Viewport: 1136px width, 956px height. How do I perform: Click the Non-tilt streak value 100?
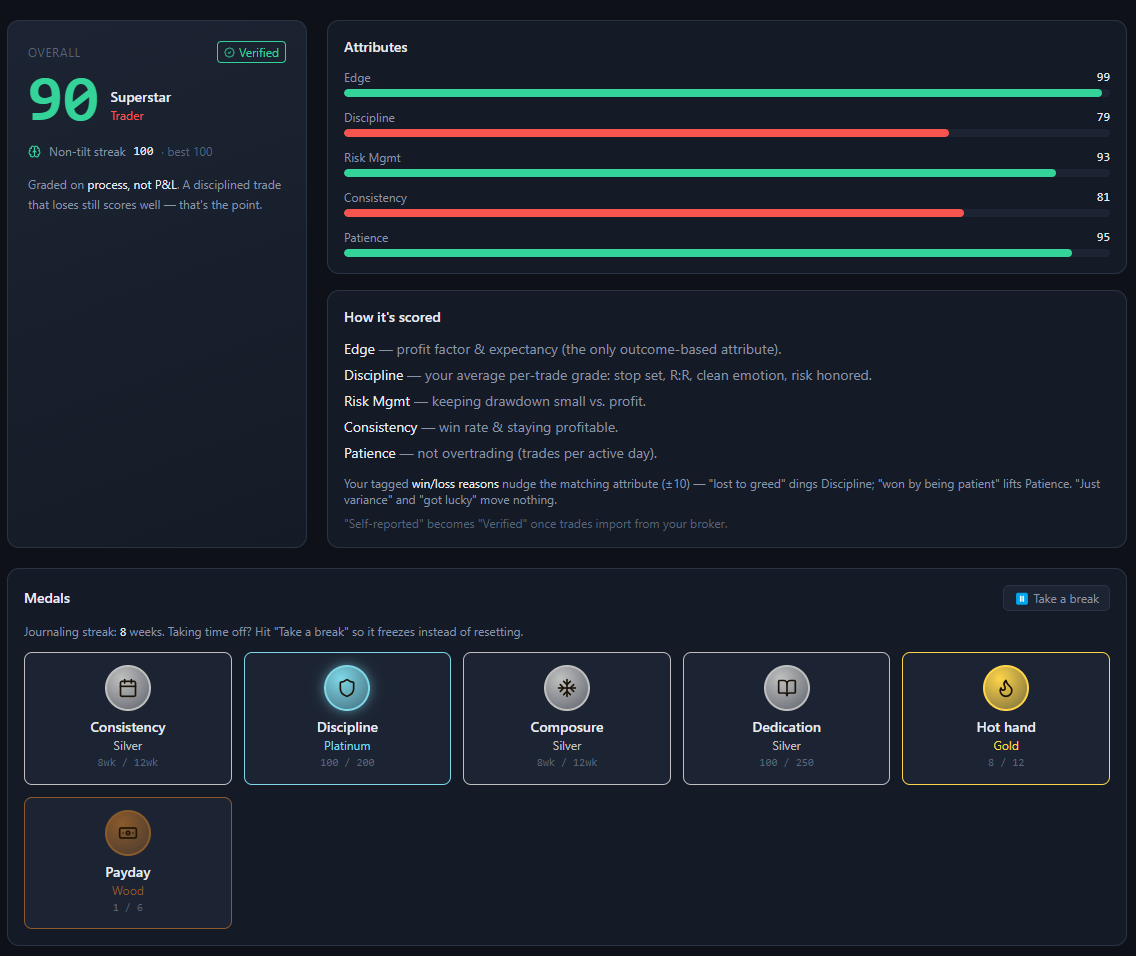pos(143,151)
